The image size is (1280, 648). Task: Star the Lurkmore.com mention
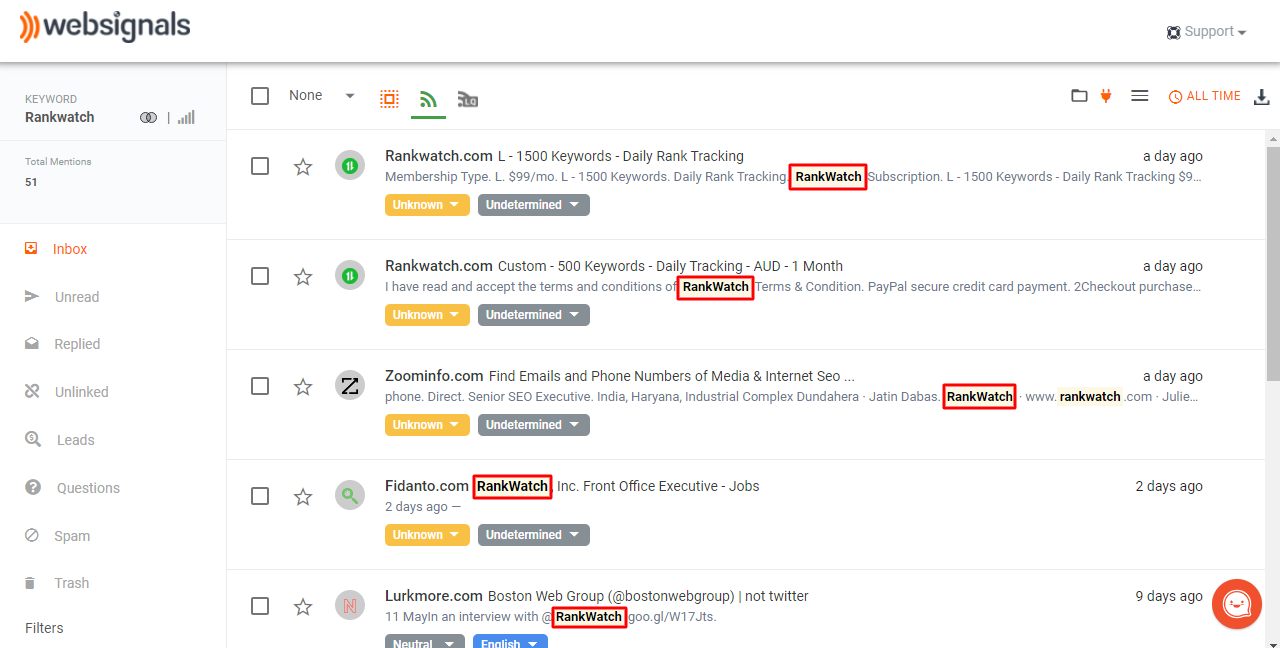tap(303, 606)
